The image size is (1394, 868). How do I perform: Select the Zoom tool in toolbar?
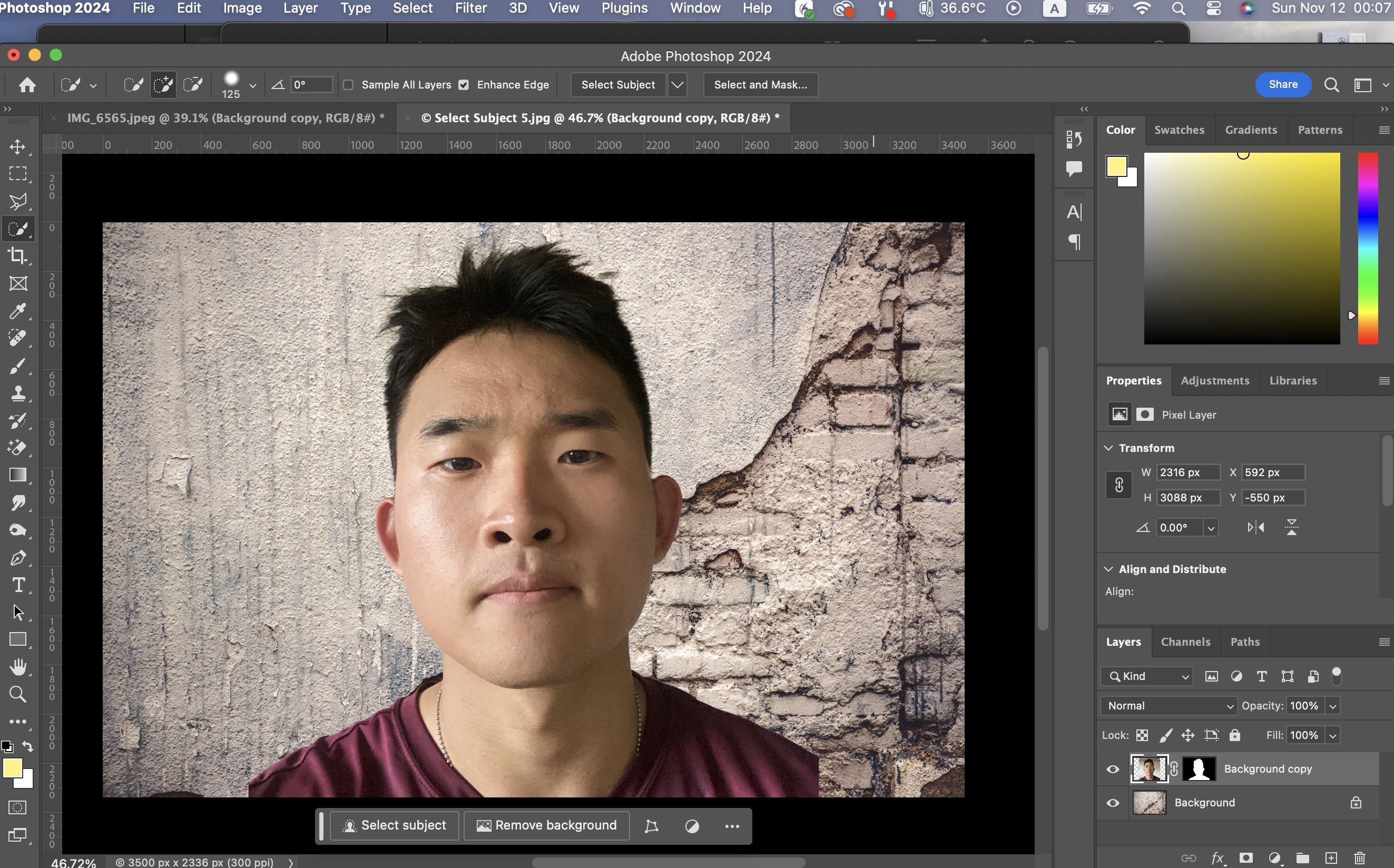click(x=17, y=695)
